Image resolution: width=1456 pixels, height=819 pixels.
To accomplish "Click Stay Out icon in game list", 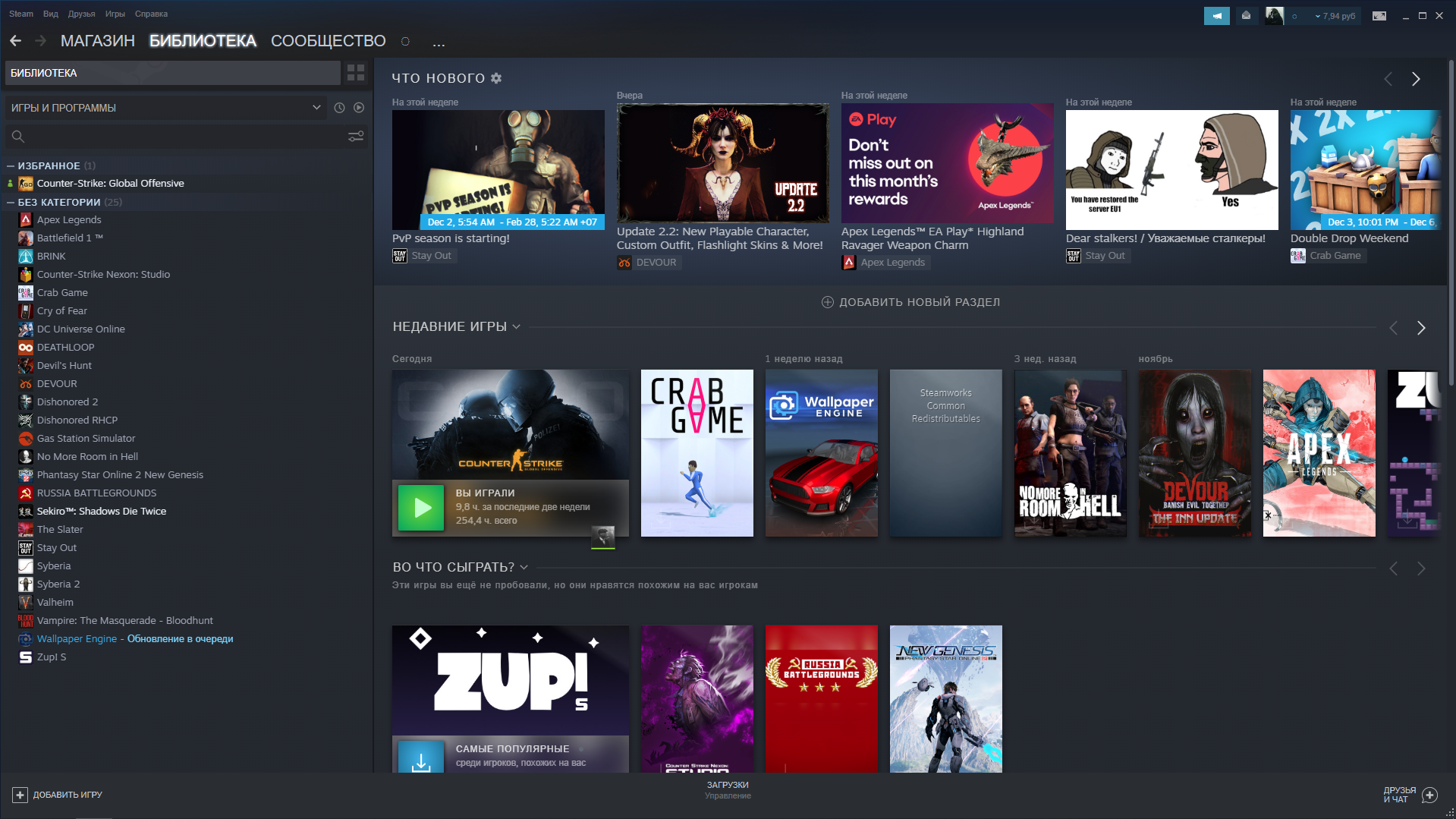I will (x=26, y=548).
